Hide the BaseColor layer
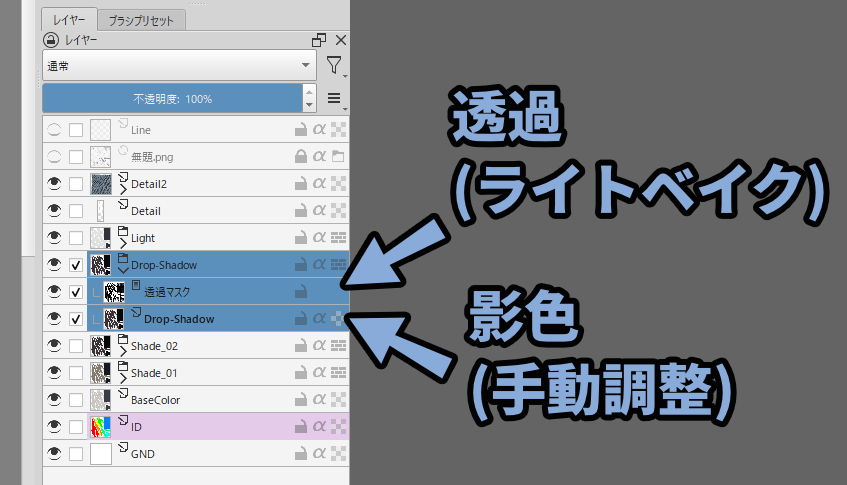Image resolution: width=847 pixels, height=485 pixels. point(54,400)
